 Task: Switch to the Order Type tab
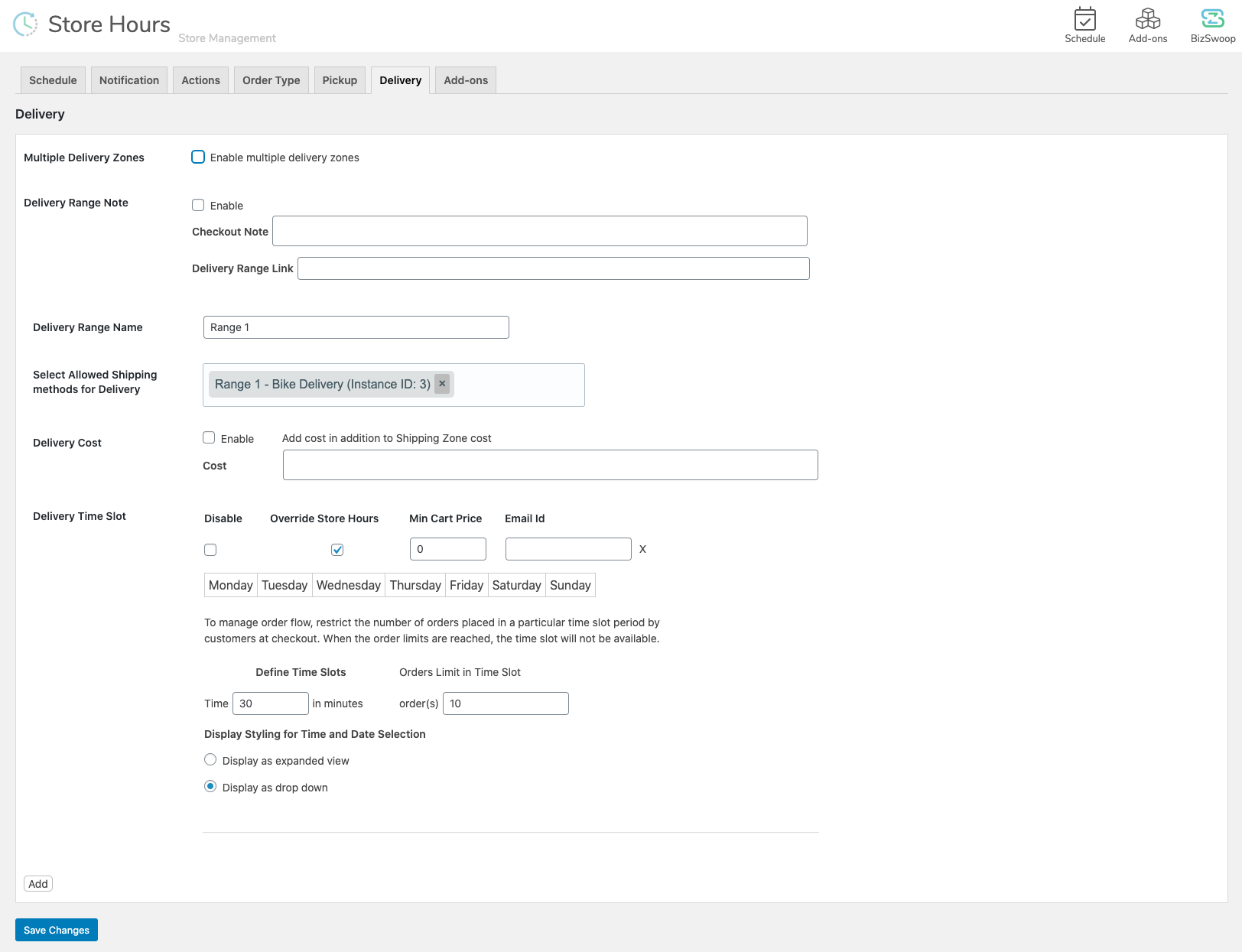(271, 80)
